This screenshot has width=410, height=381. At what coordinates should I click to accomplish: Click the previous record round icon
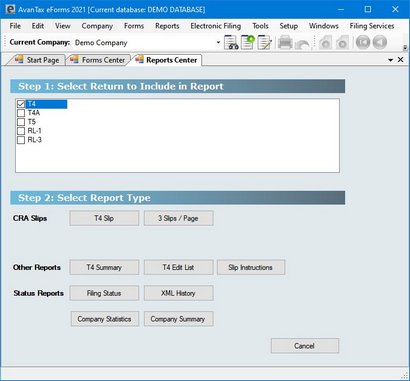380,42
